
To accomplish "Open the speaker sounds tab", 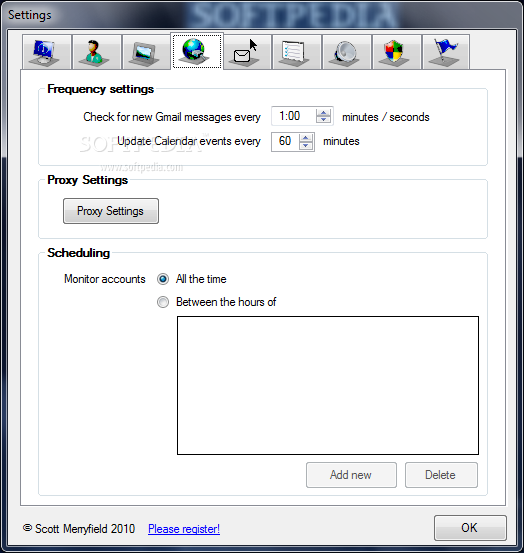I will 347,52.
